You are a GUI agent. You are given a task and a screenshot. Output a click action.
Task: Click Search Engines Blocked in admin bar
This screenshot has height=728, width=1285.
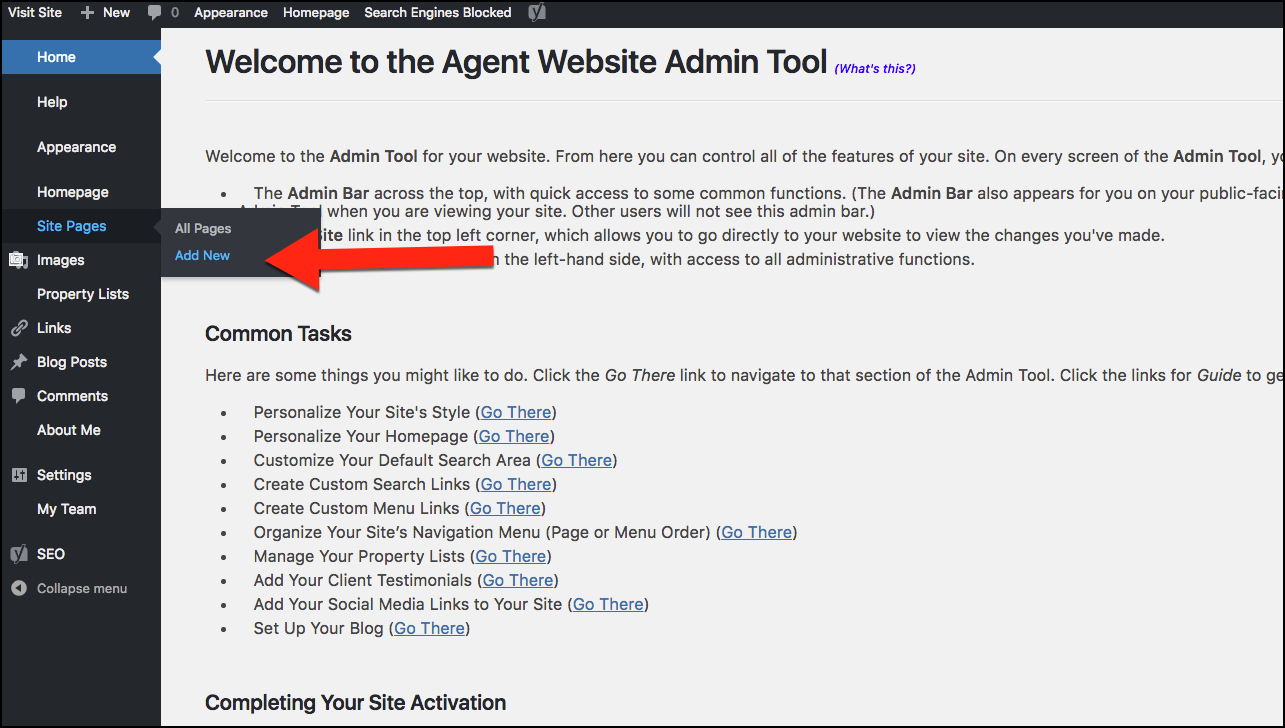click(437, 13)
